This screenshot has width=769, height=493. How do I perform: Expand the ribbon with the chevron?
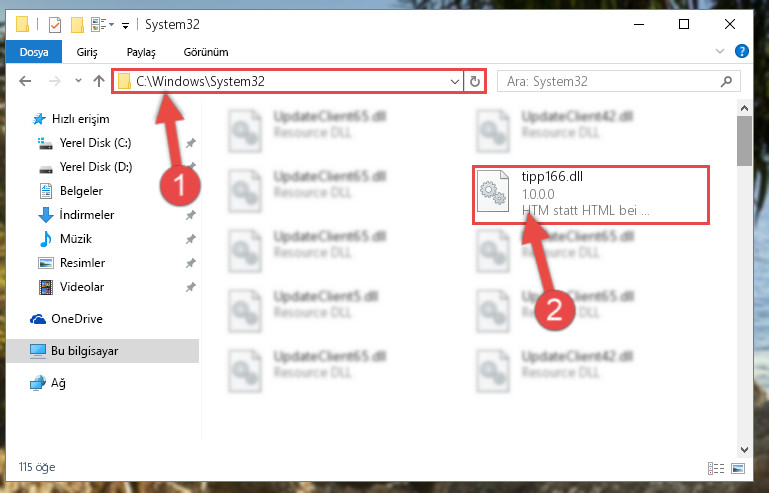(x=719, y=51)
